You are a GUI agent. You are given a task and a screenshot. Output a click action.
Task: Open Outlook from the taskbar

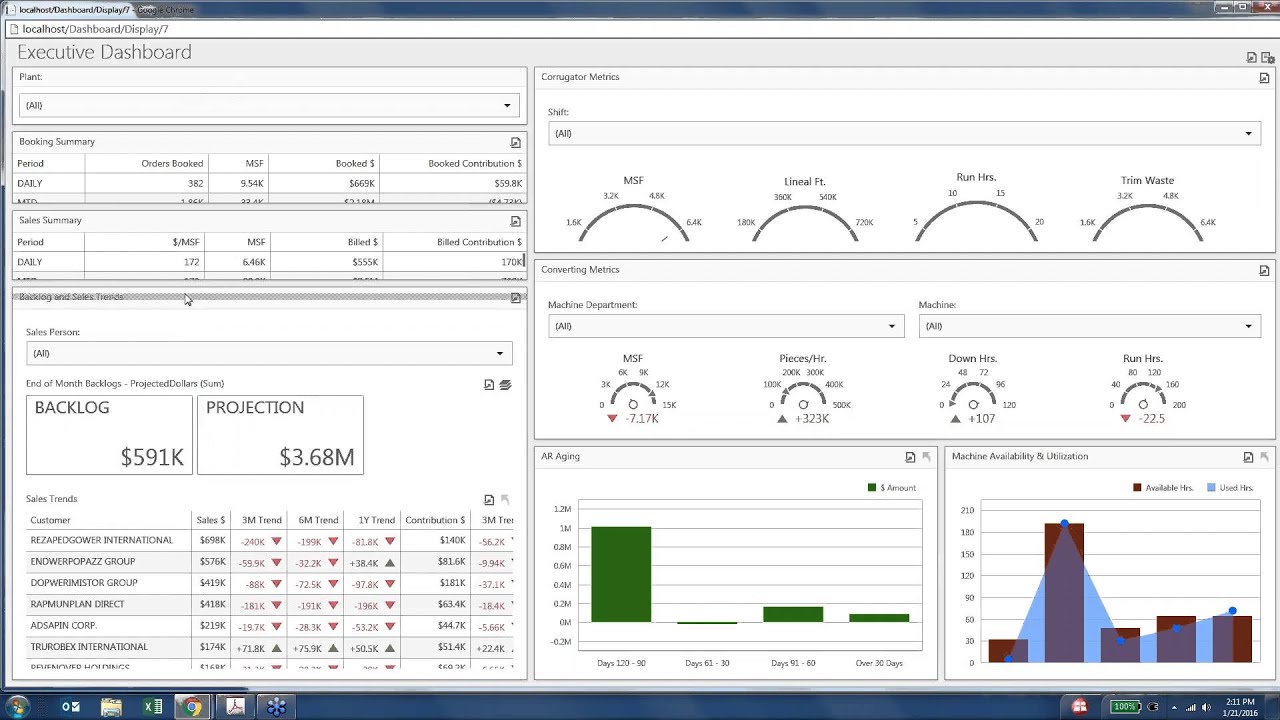tap(70, 707)
